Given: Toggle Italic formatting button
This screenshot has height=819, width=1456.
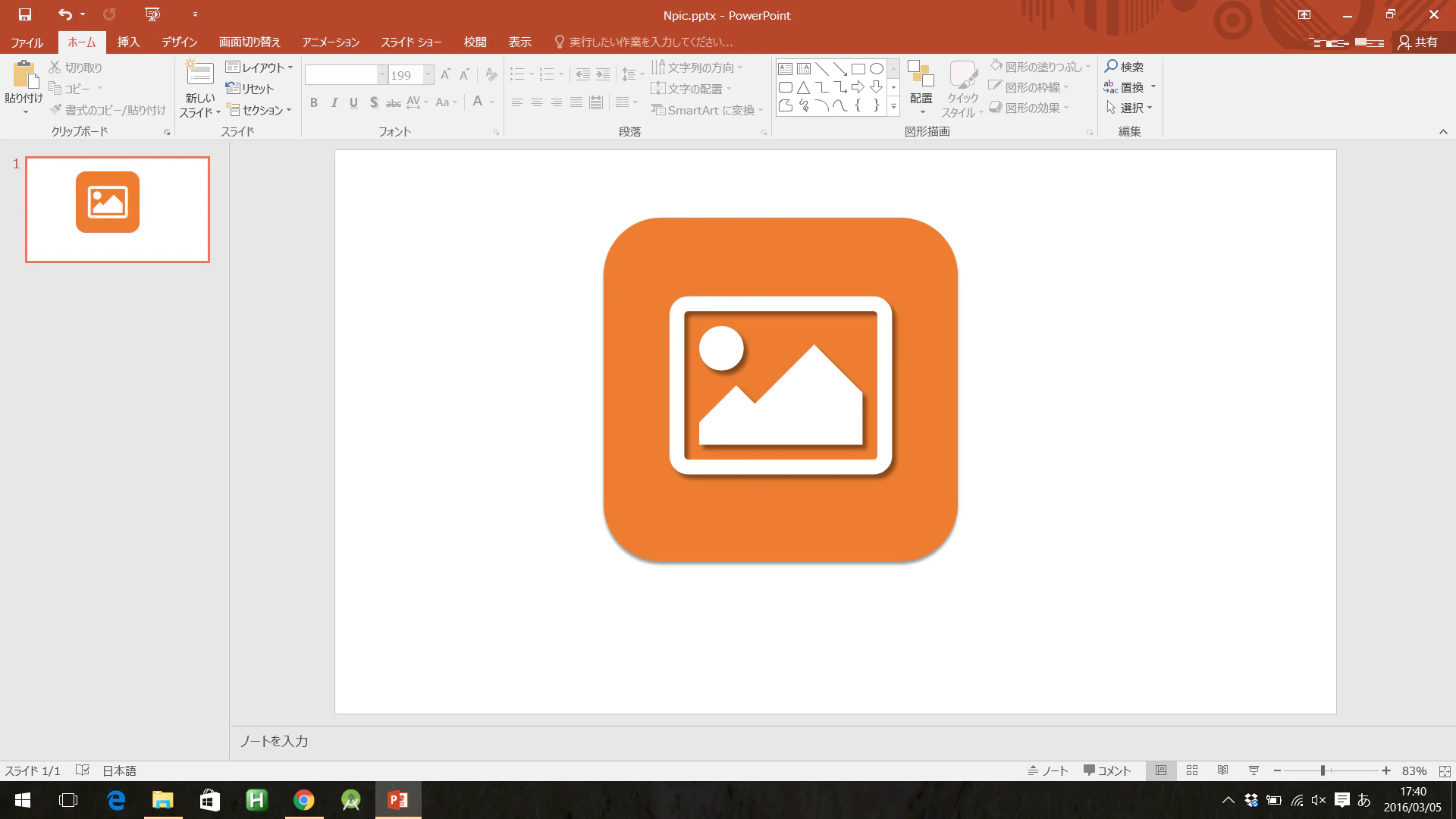Looking at the screenshot, I should 334,102.
